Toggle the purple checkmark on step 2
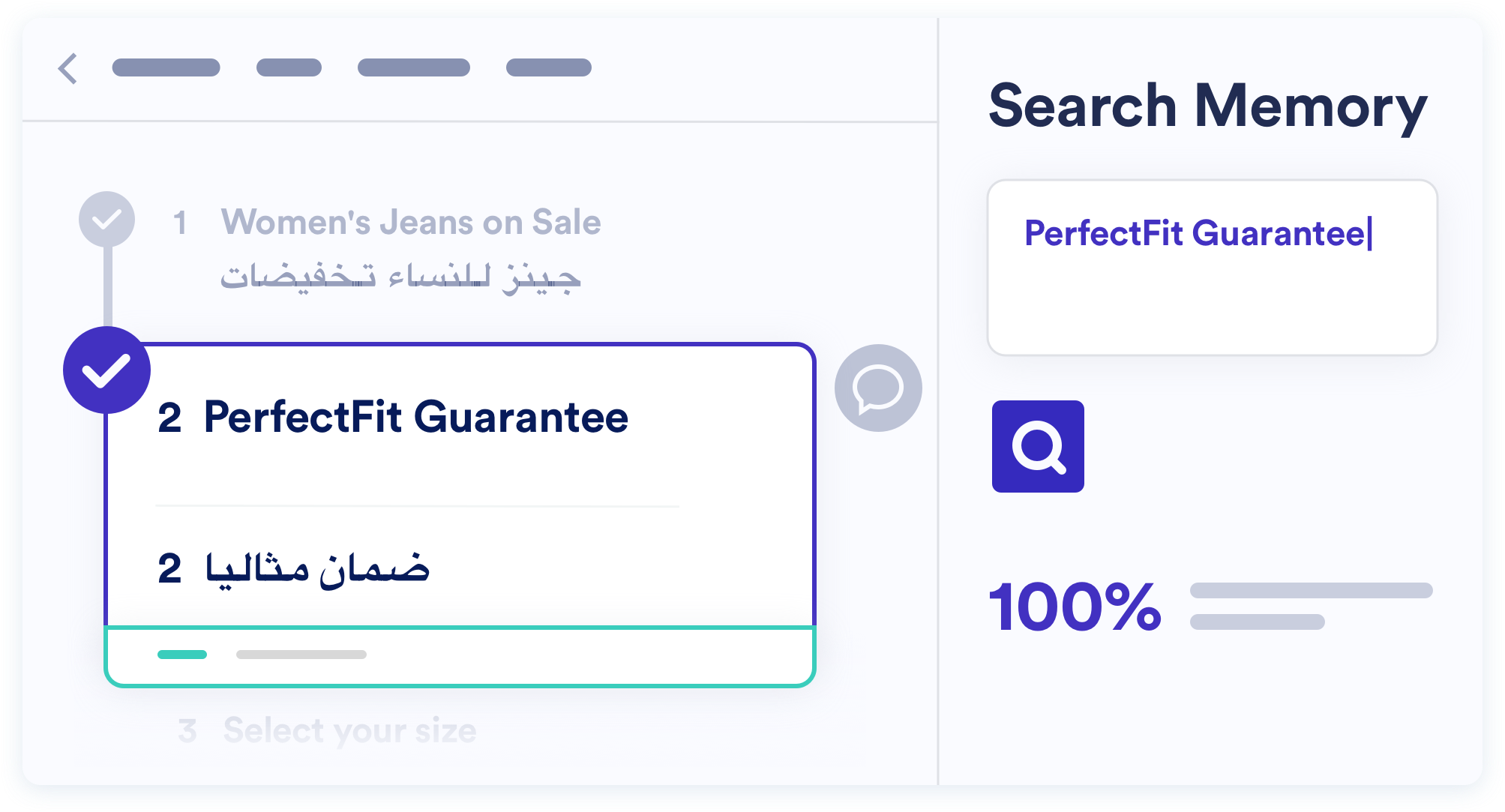 point(106,370)
